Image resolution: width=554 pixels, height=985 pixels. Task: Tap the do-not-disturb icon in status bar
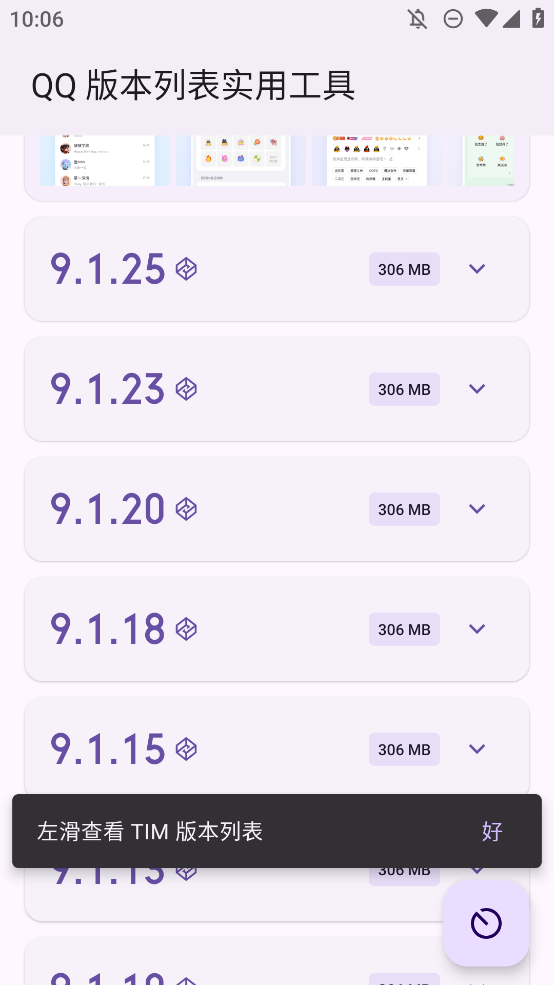pos(453,19)
